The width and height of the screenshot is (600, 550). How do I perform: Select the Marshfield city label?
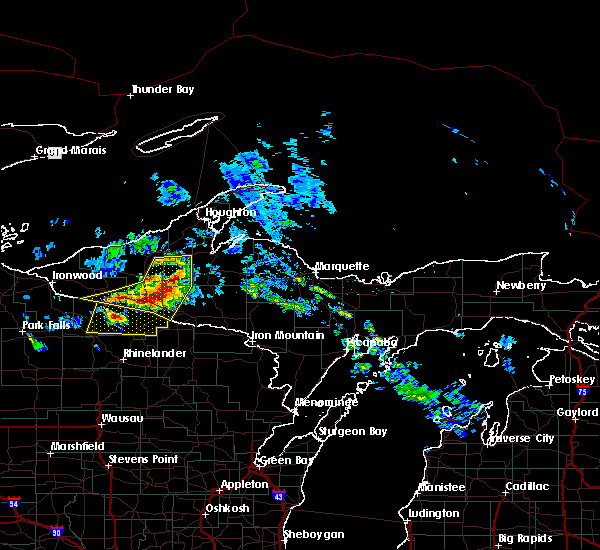click(78, 447)
